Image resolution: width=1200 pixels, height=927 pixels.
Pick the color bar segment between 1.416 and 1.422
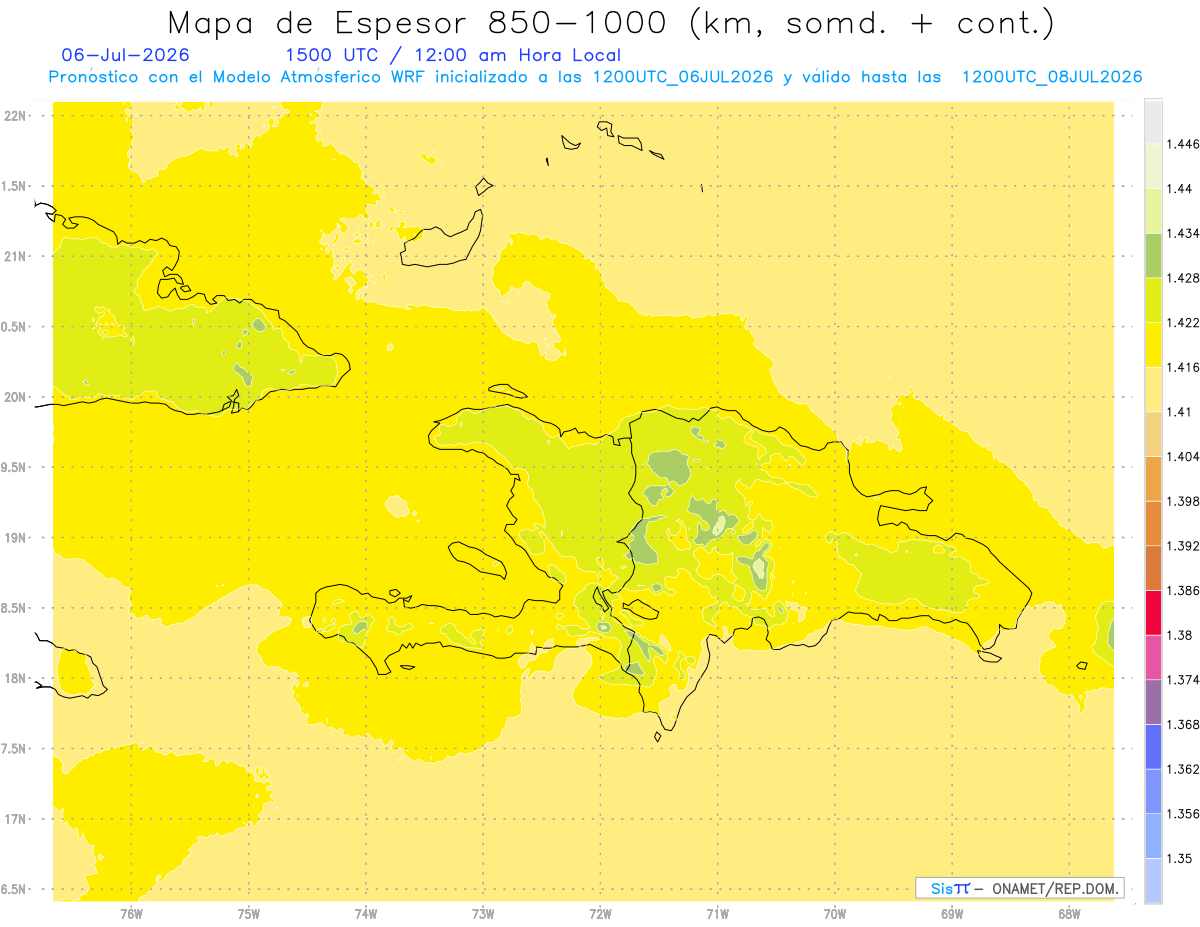tap(1153, 345)
